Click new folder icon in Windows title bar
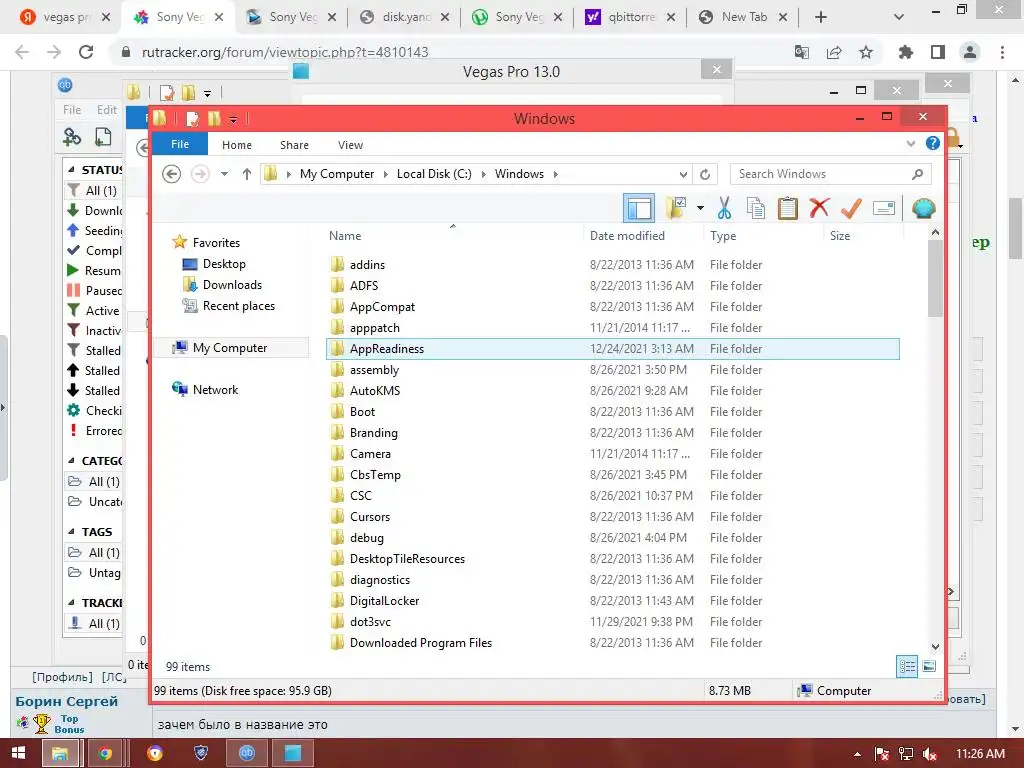The width and height of the screenshot is (1024, 768). (x=214, y=119)
